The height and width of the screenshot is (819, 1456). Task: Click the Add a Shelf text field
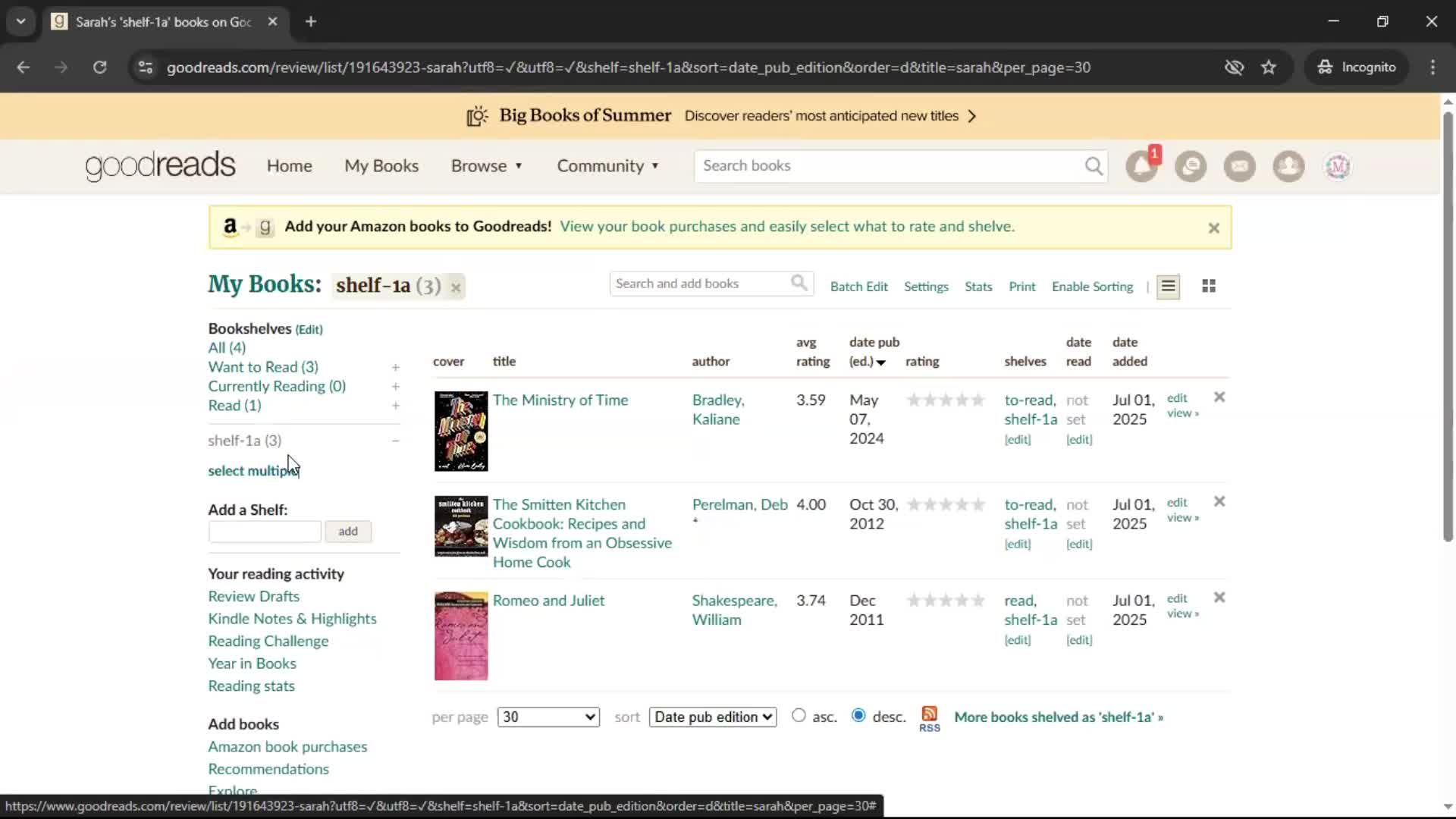[x=265, y=532]
